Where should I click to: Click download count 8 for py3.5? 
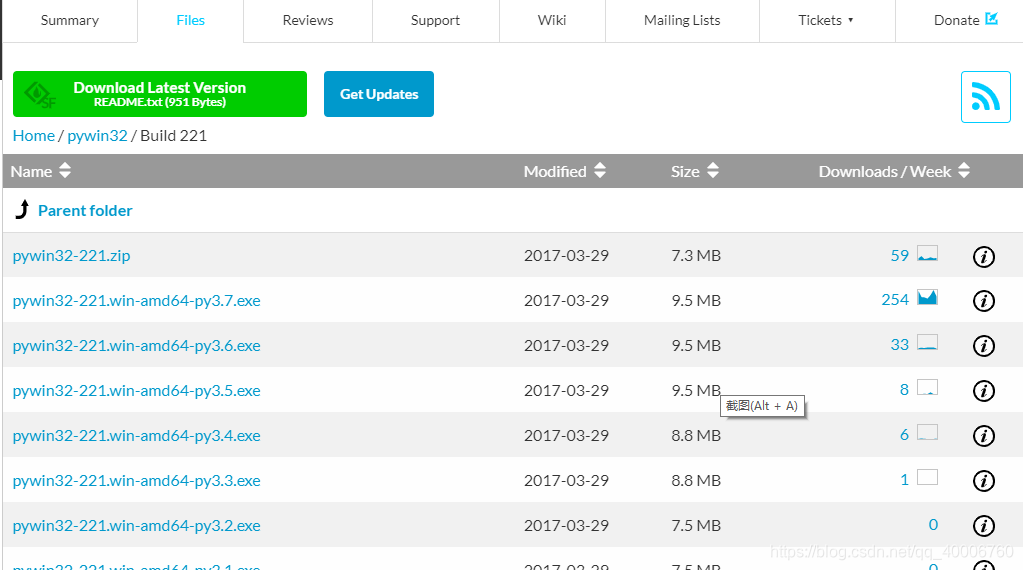coord(904,389)
